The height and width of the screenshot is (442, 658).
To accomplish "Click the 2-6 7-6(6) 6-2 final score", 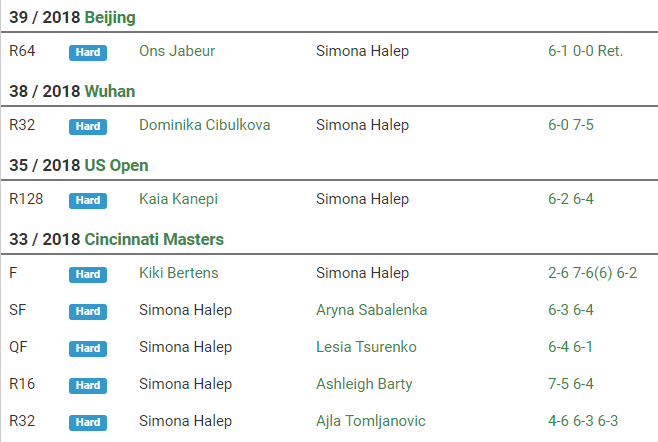I will [592, 273].
